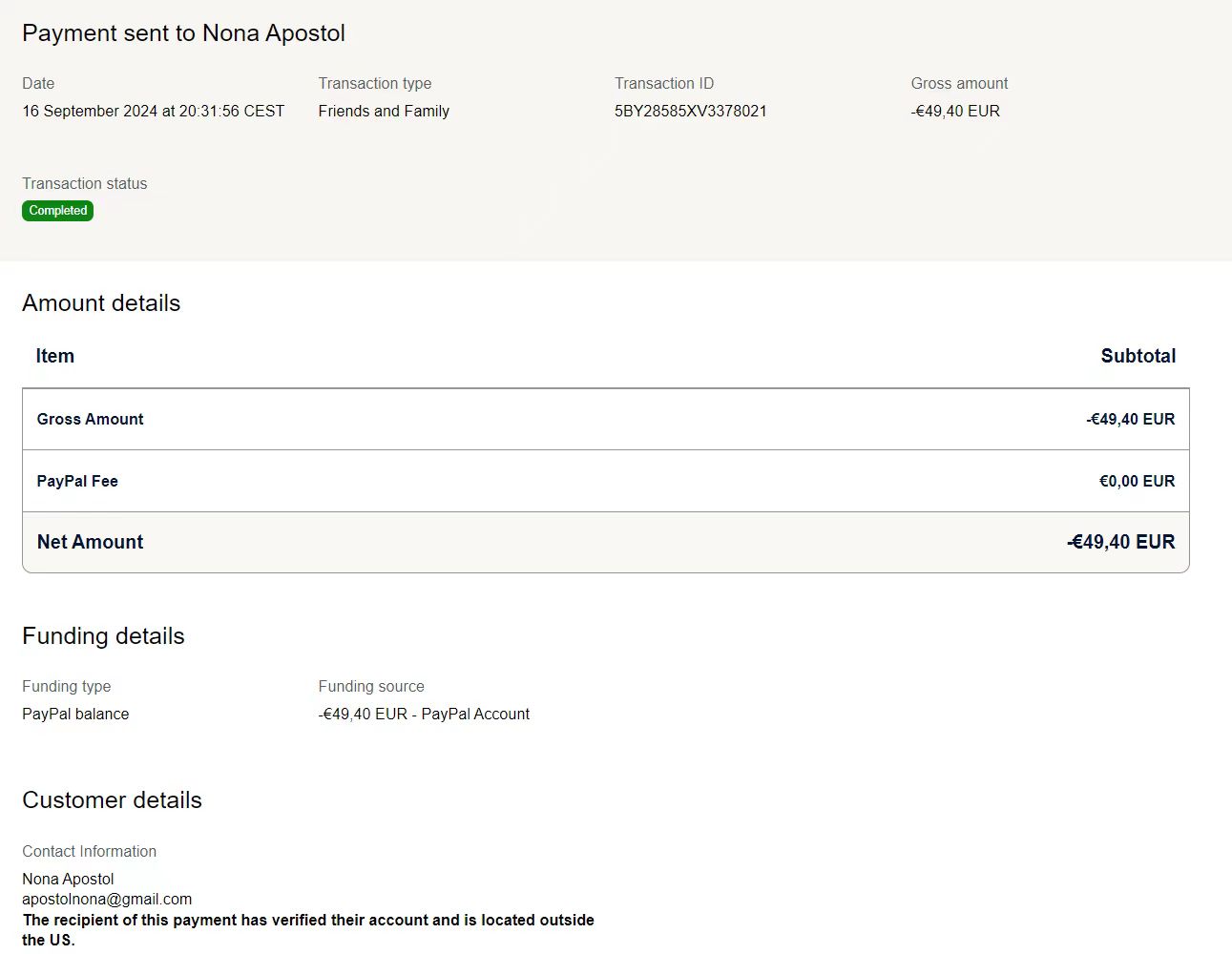Click the Customer details section heading
Image resolution: width=1232 pixels, height=954 pixels.
click(x=112, y=800)
